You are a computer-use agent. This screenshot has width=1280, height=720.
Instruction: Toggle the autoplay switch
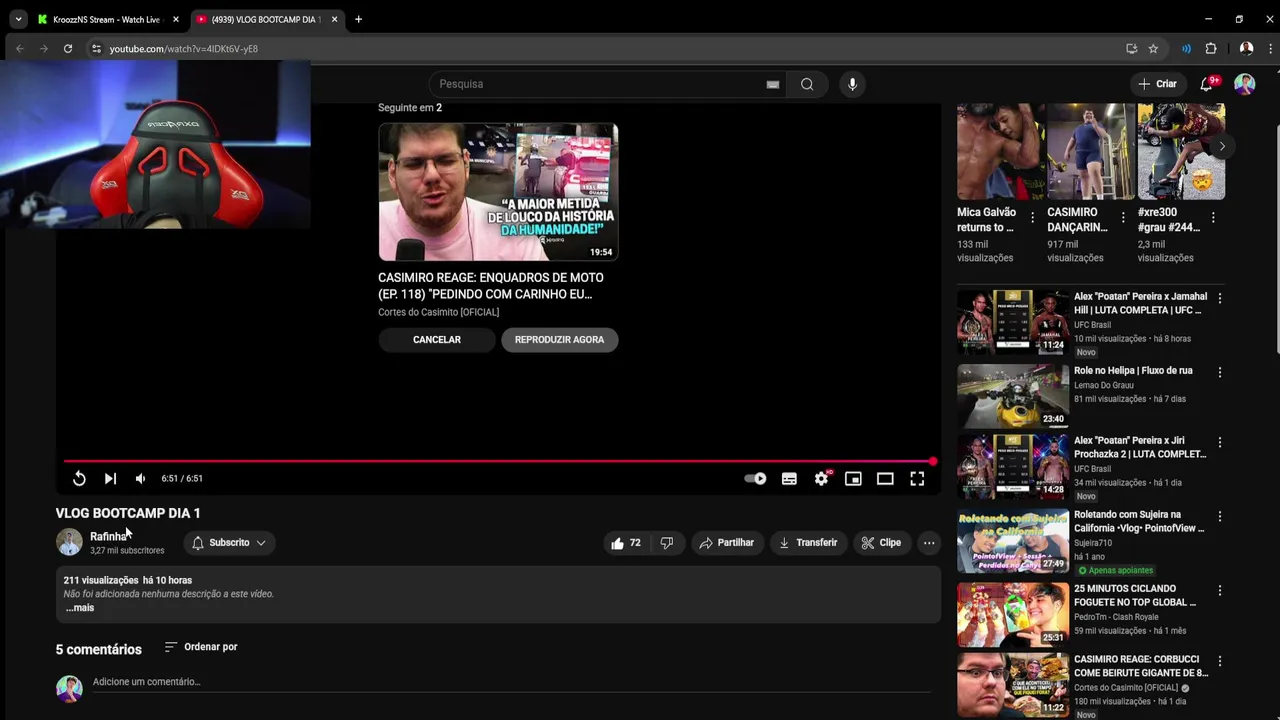tap(756, 479)
